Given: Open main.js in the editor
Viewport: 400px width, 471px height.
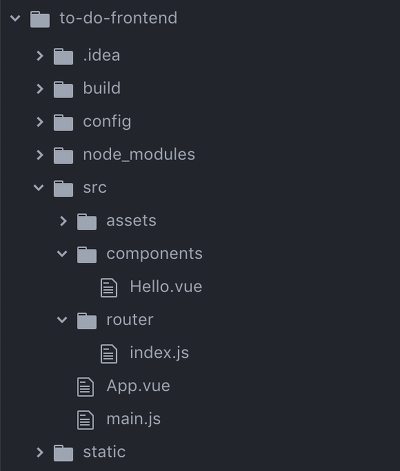Looking at the screenshot, I should pos(133,419).
